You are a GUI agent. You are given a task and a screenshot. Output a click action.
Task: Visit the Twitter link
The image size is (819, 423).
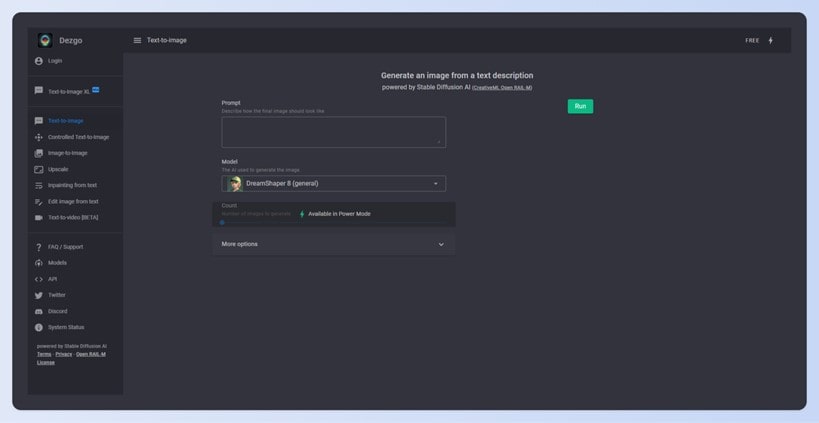57,295
